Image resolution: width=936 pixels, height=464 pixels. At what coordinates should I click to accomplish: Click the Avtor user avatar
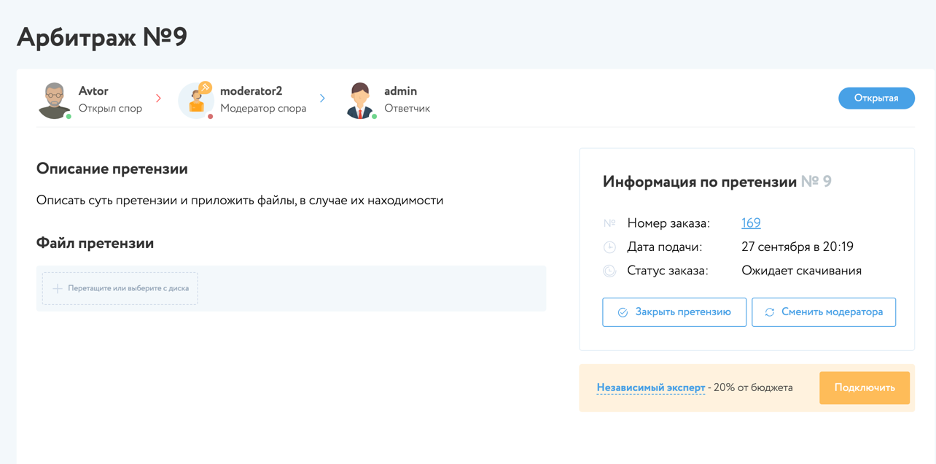coord(54,99)
